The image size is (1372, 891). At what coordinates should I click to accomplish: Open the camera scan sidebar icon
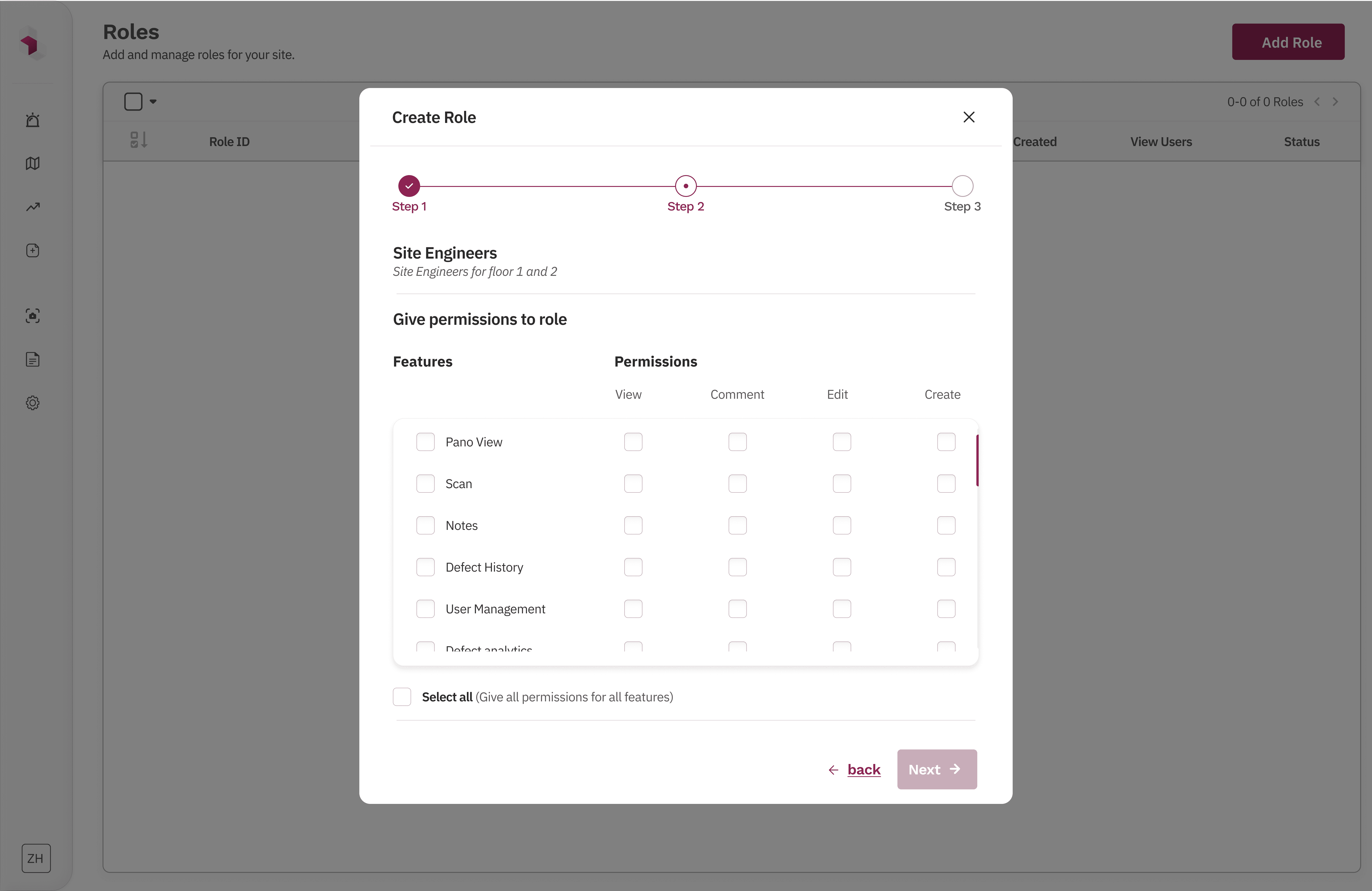pyautogui.click(x=33, y=316)
